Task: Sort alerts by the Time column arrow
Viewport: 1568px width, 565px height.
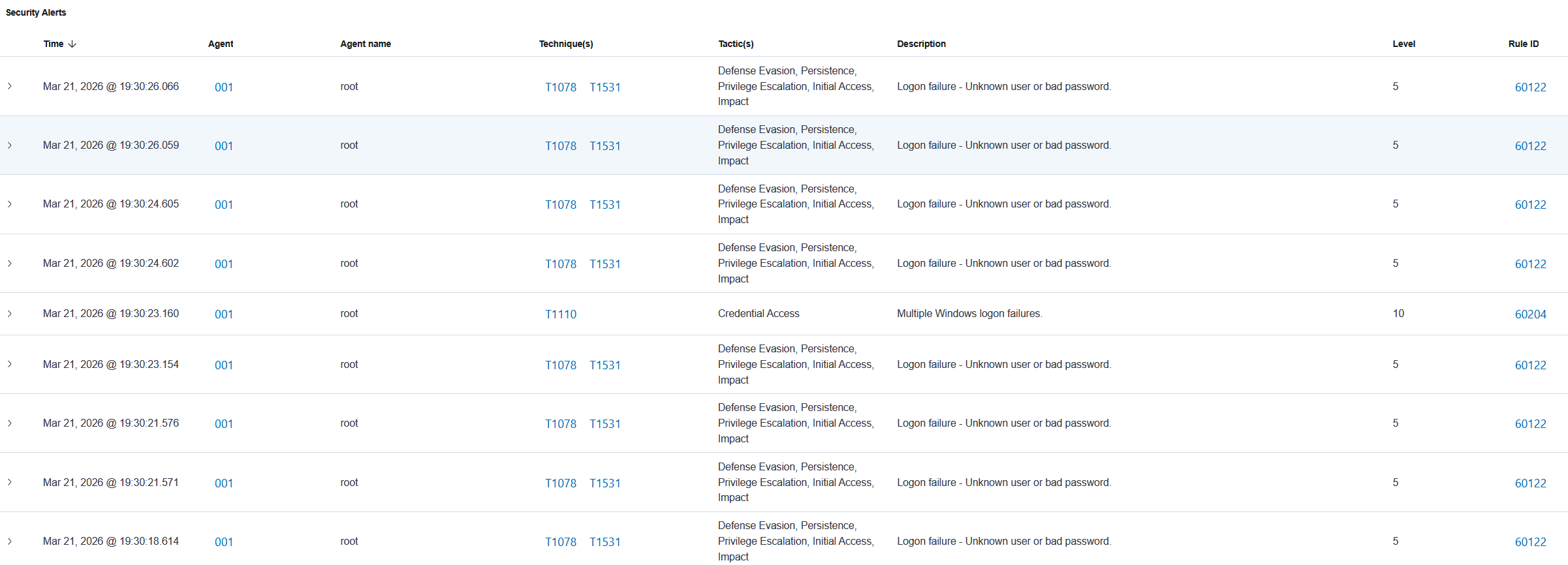Action: pyautogui.click(x=72, y=44)
